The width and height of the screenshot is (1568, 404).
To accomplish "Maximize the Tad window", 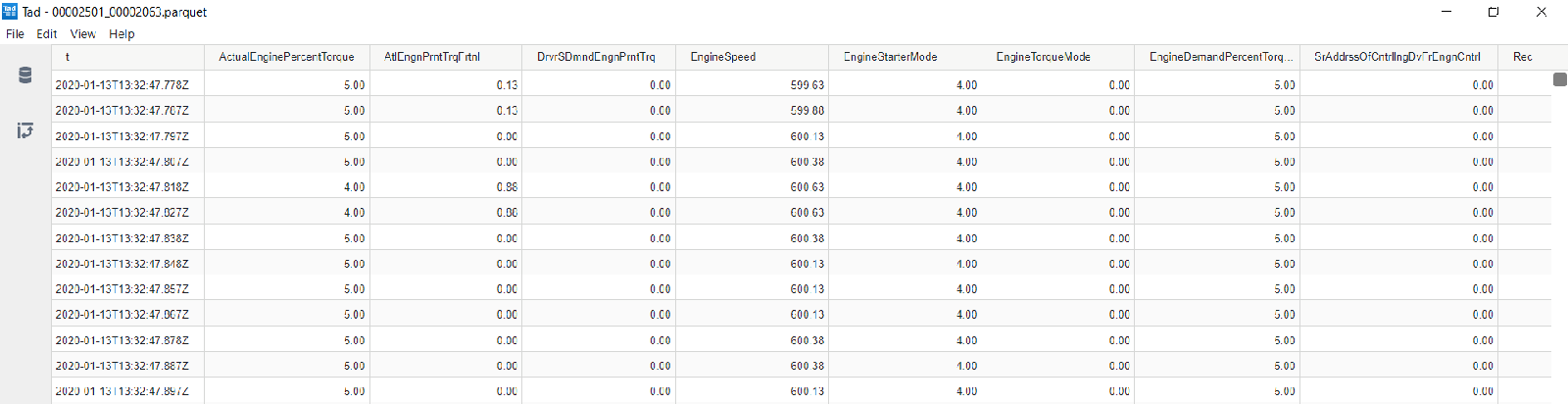I will [x=1494, y=12].
